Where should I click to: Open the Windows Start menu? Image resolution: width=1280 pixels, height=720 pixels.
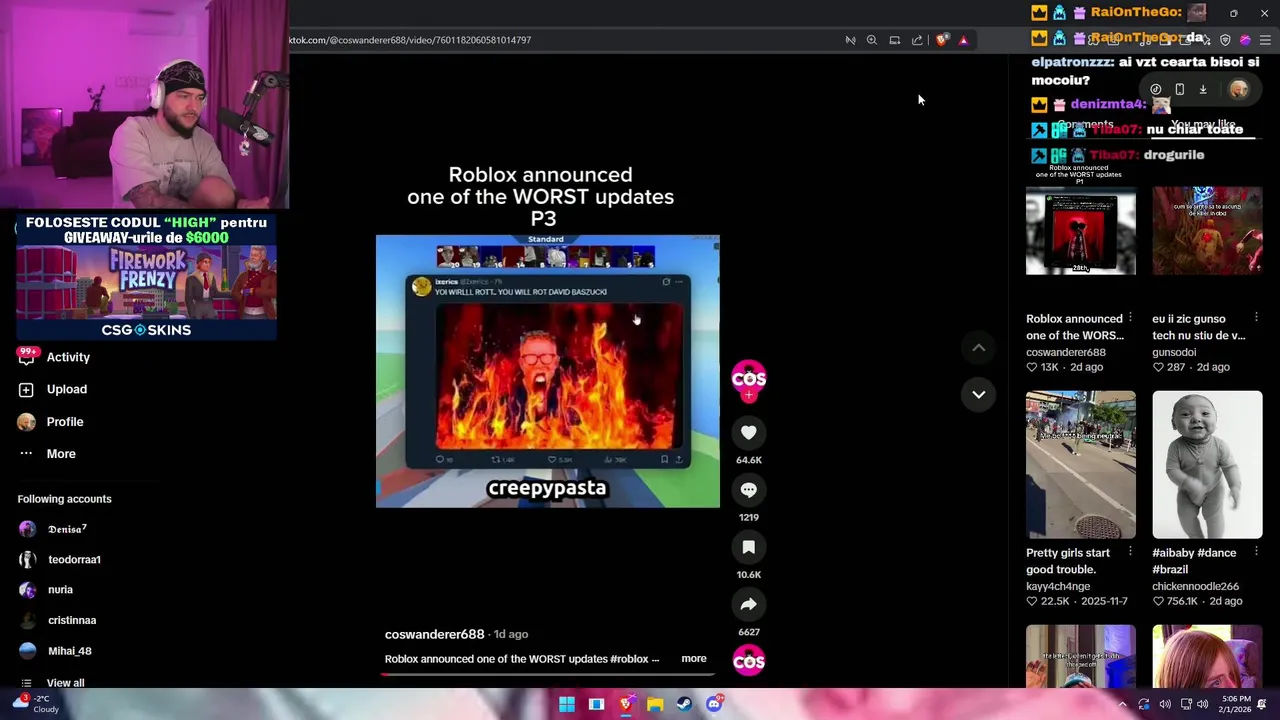tap(567, 704)
